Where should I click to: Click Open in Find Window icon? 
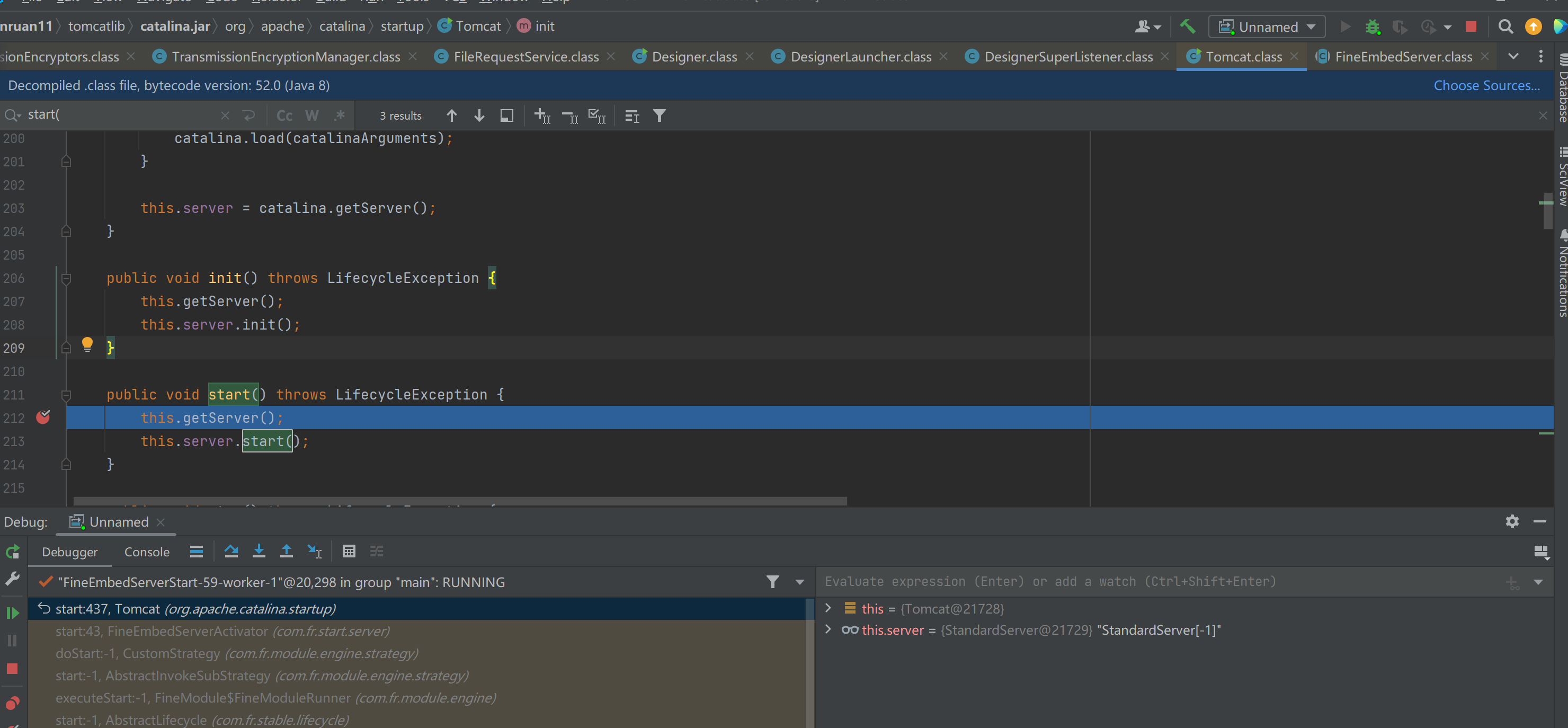tap(506, 116)
